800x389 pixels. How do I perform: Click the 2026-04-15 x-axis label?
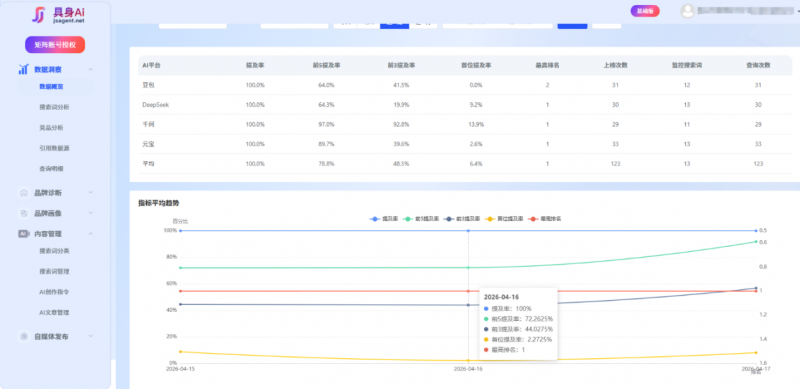(181, 368)
